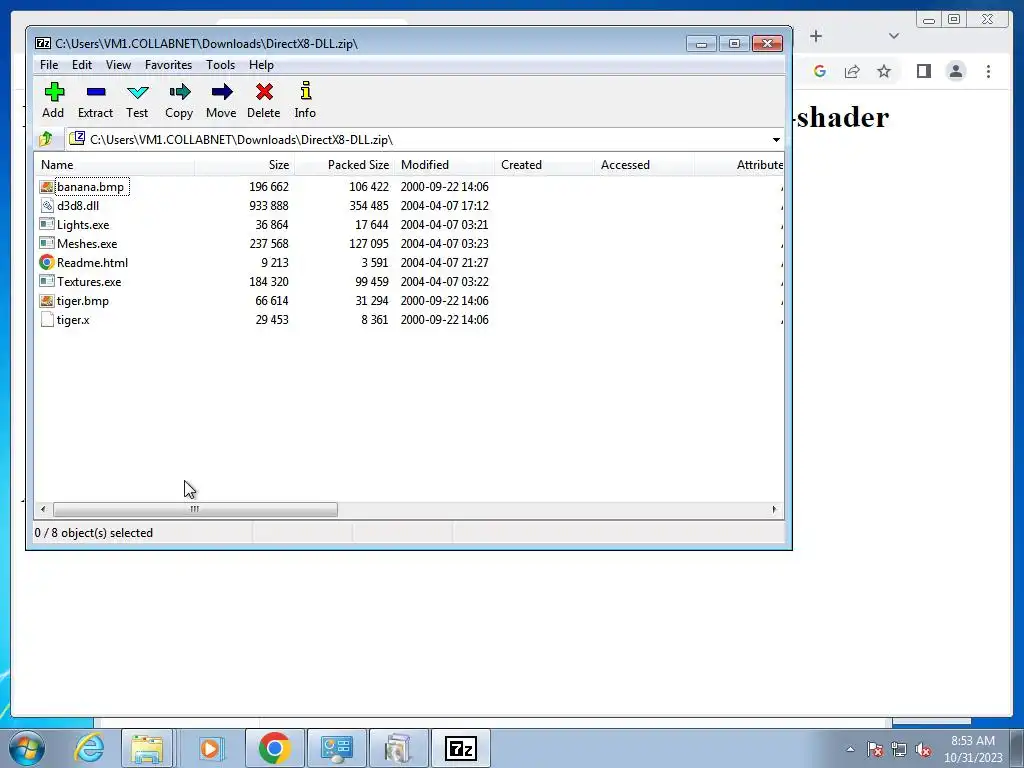The width and height of the screenshot is (1024, 768).
Task: Switch to Chrome in the taskbar
Action: [274, 748]
